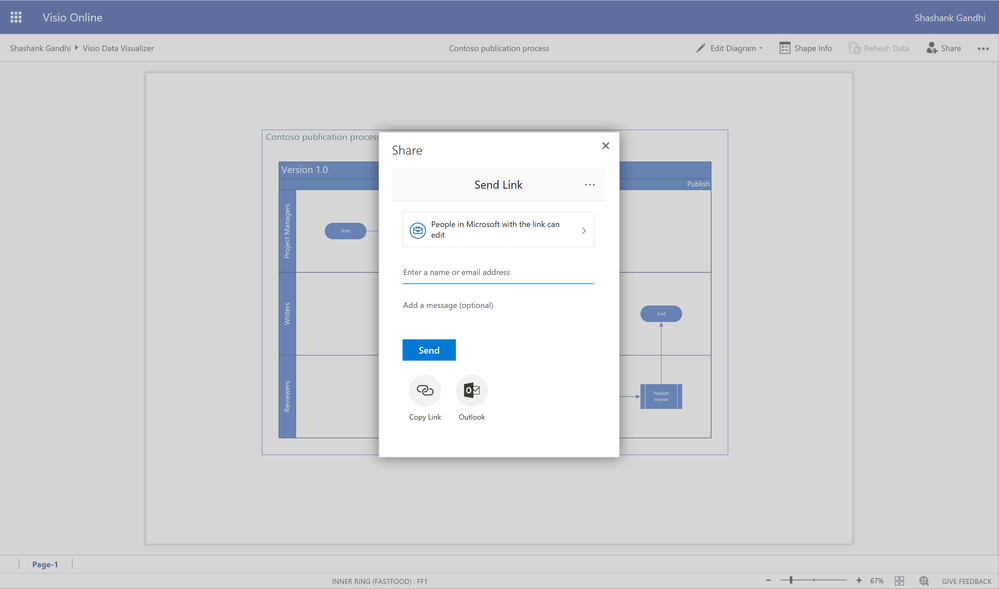Open Send Link more options ellipsis
Viewport: 999px width, 589px height.
(x=589, y=185)
